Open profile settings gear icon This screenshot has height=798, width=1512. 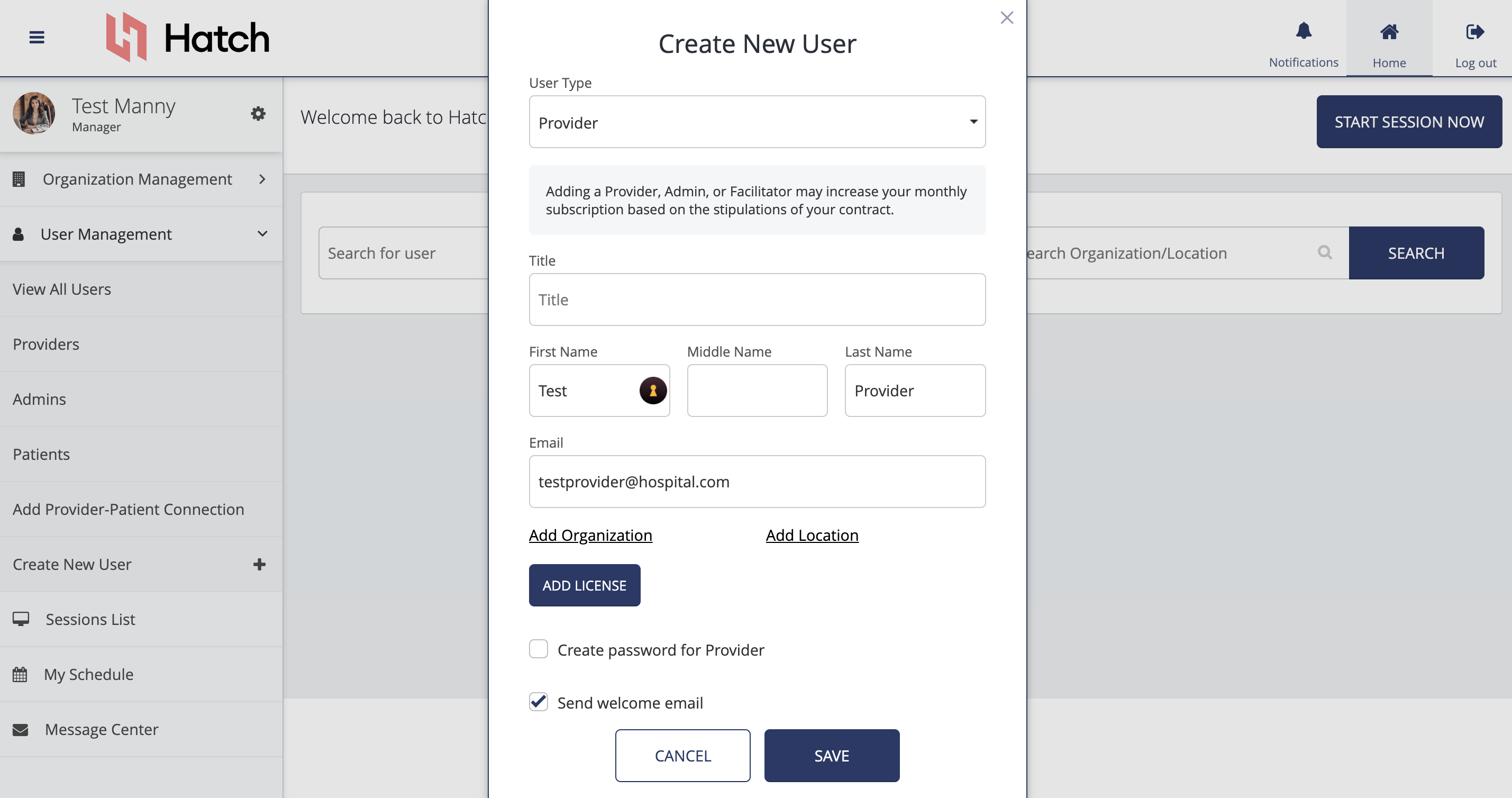258,113
